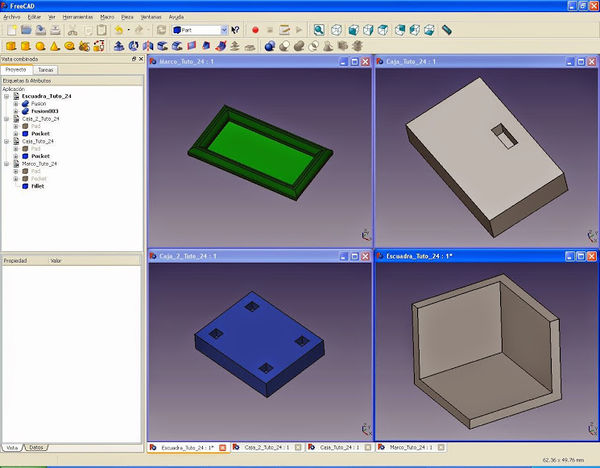Screen dimensions: 600x468
Task: Select the Fusion003 object in the tree
Action: pos(46,111)
